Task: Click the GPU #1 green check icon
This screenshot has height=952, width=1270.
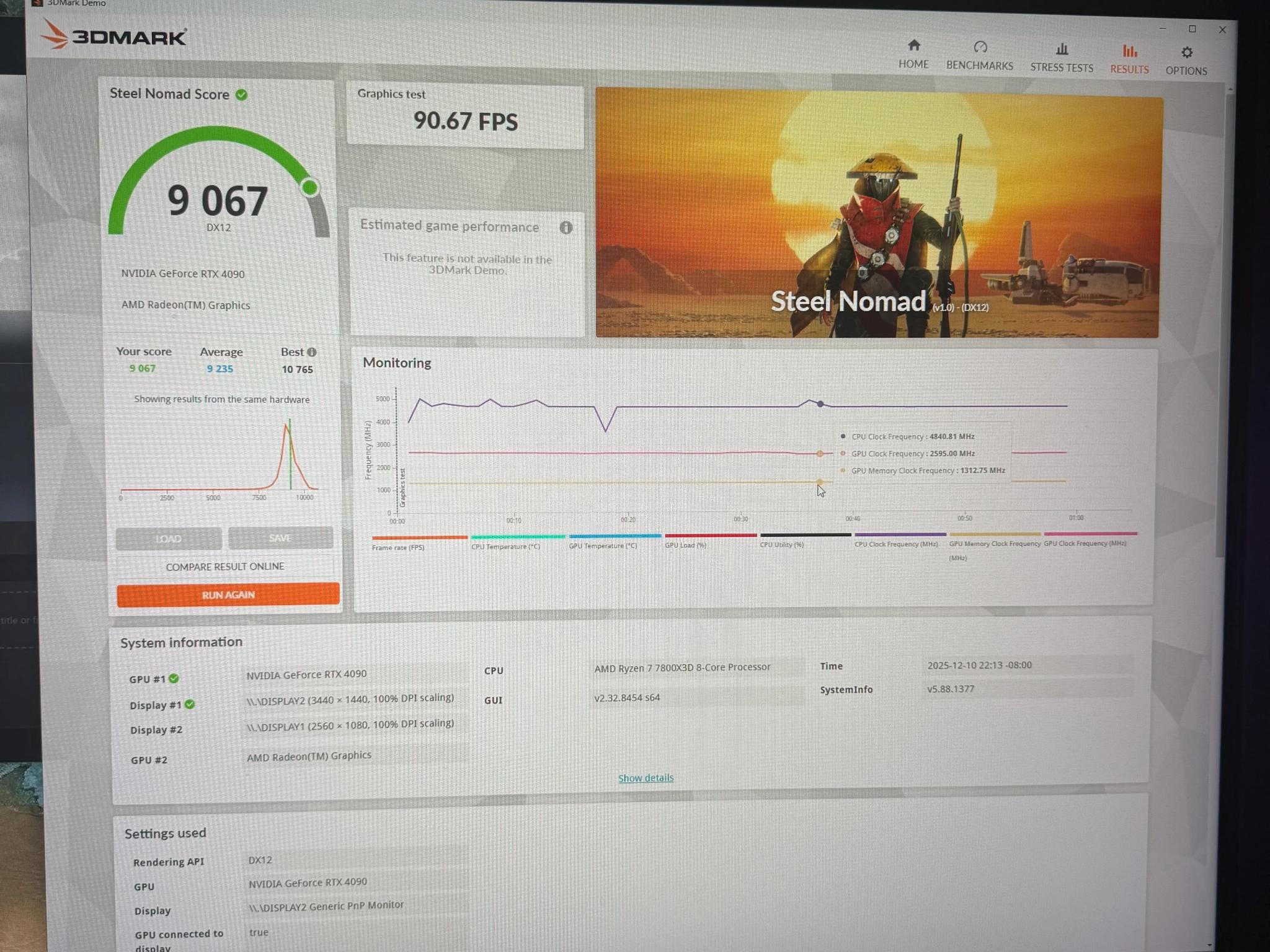Action: coord(174,678)
